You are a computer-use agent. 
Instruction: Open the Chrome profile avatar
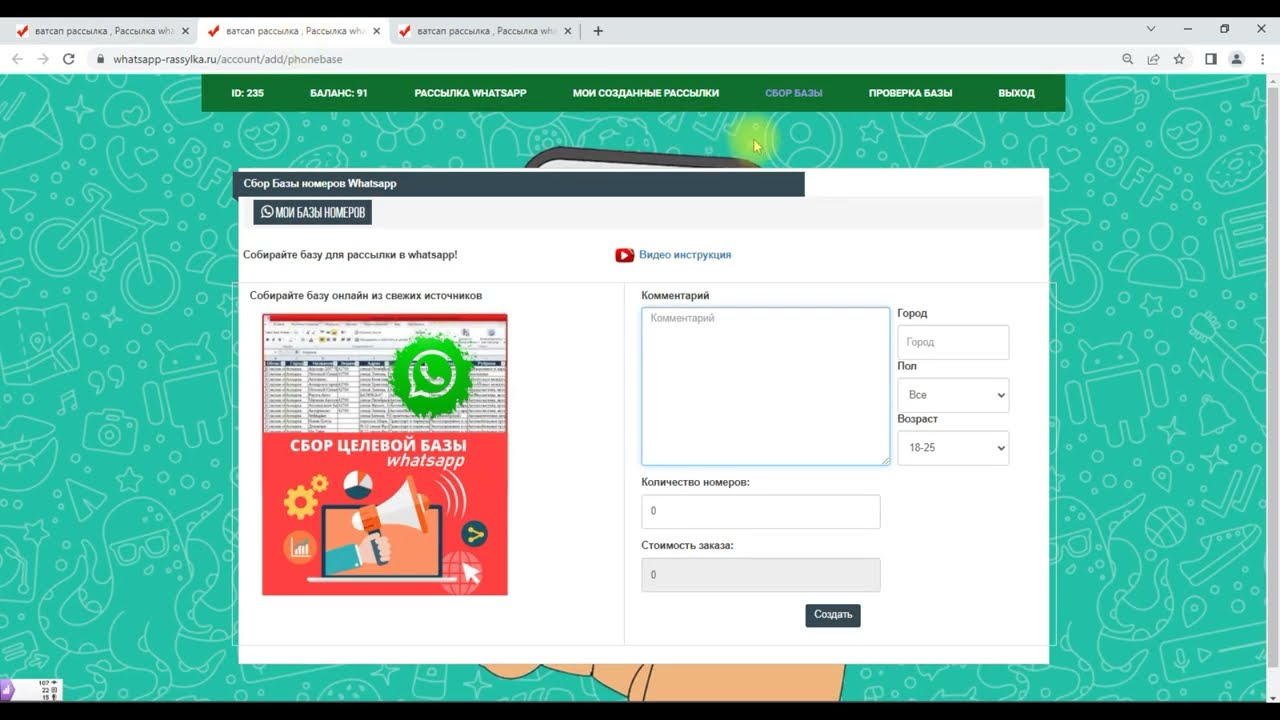click(x=1236, y=59)
